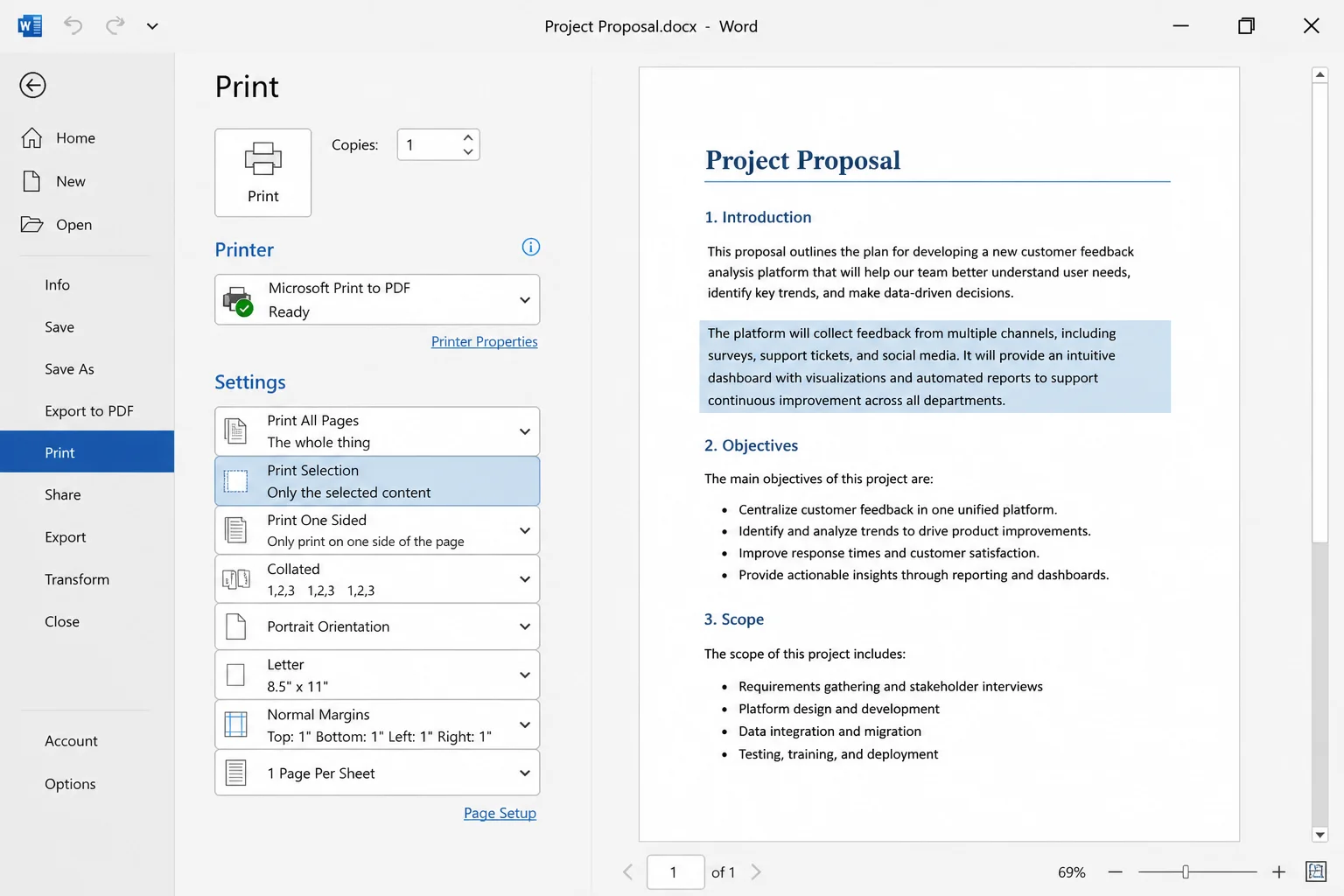Click the large Print button
This screenshot has width=1344, height=896.
pyautogui.click(x=263, y=172)
